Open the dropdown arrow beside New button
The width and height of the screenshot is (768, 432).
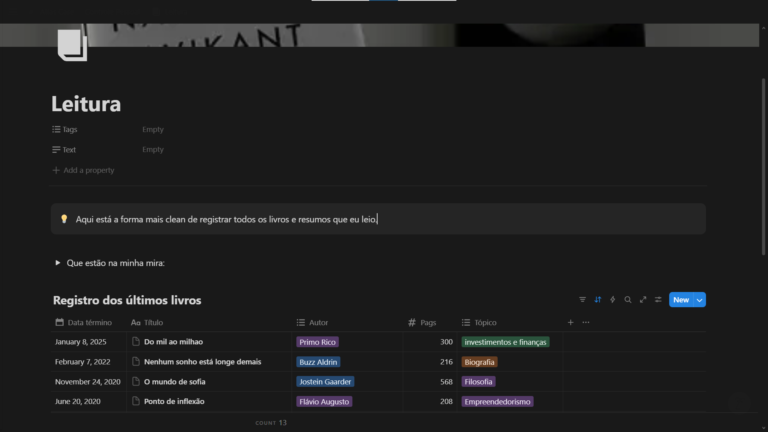[x=700, y=300]
